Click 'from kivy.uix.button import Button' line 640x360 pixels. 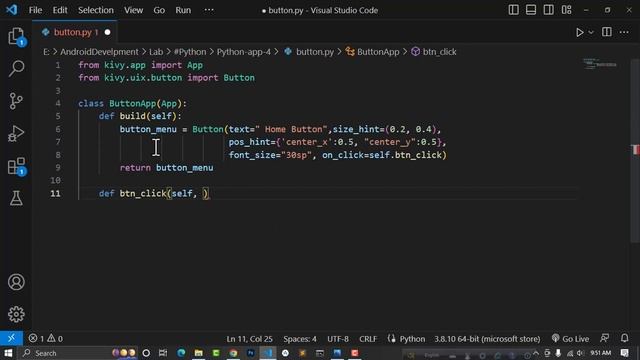click(x=166, y=78)
